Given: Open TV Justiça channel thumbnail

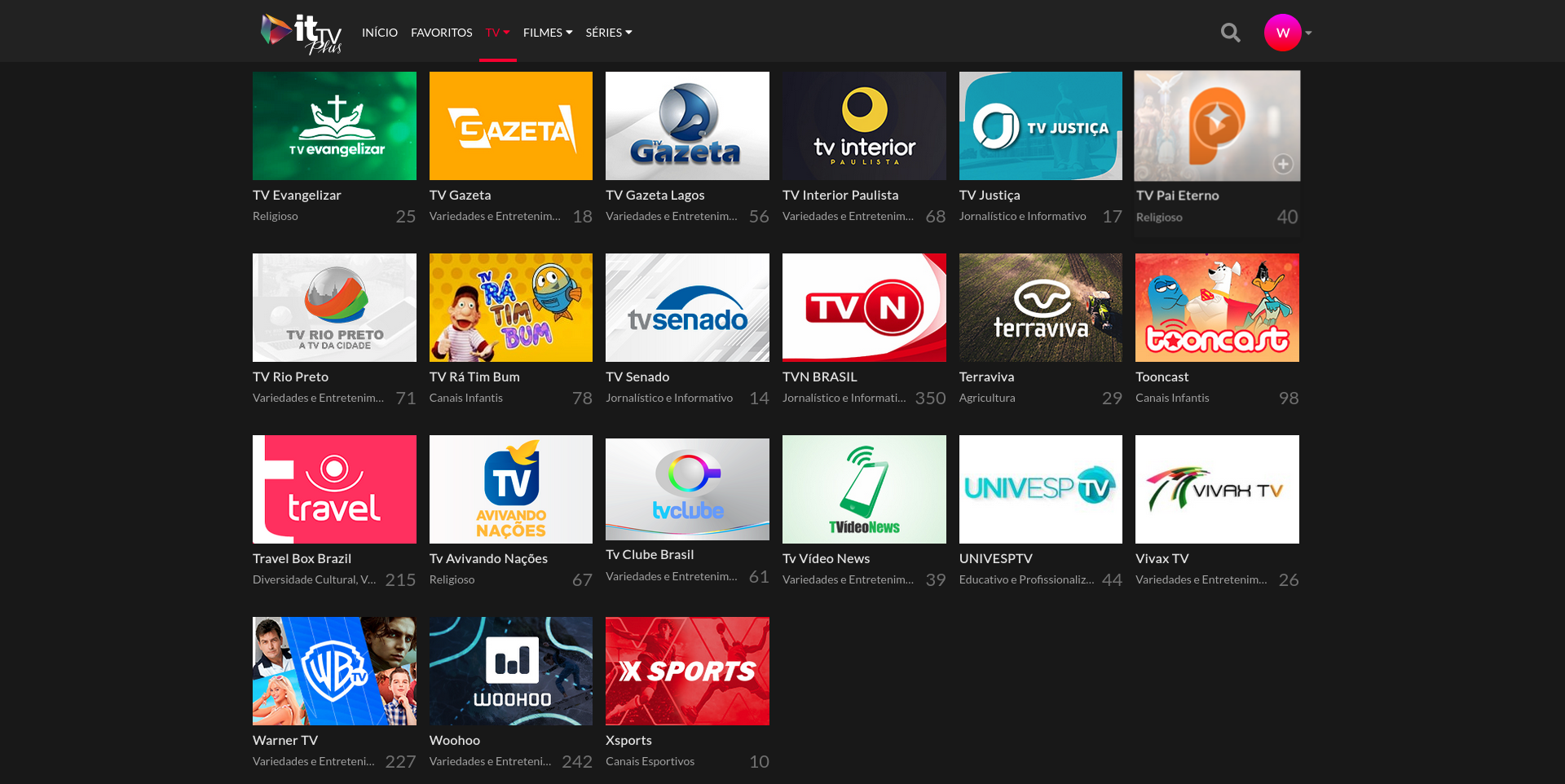Looking at the screenshot, I should tap(1041, 126).
